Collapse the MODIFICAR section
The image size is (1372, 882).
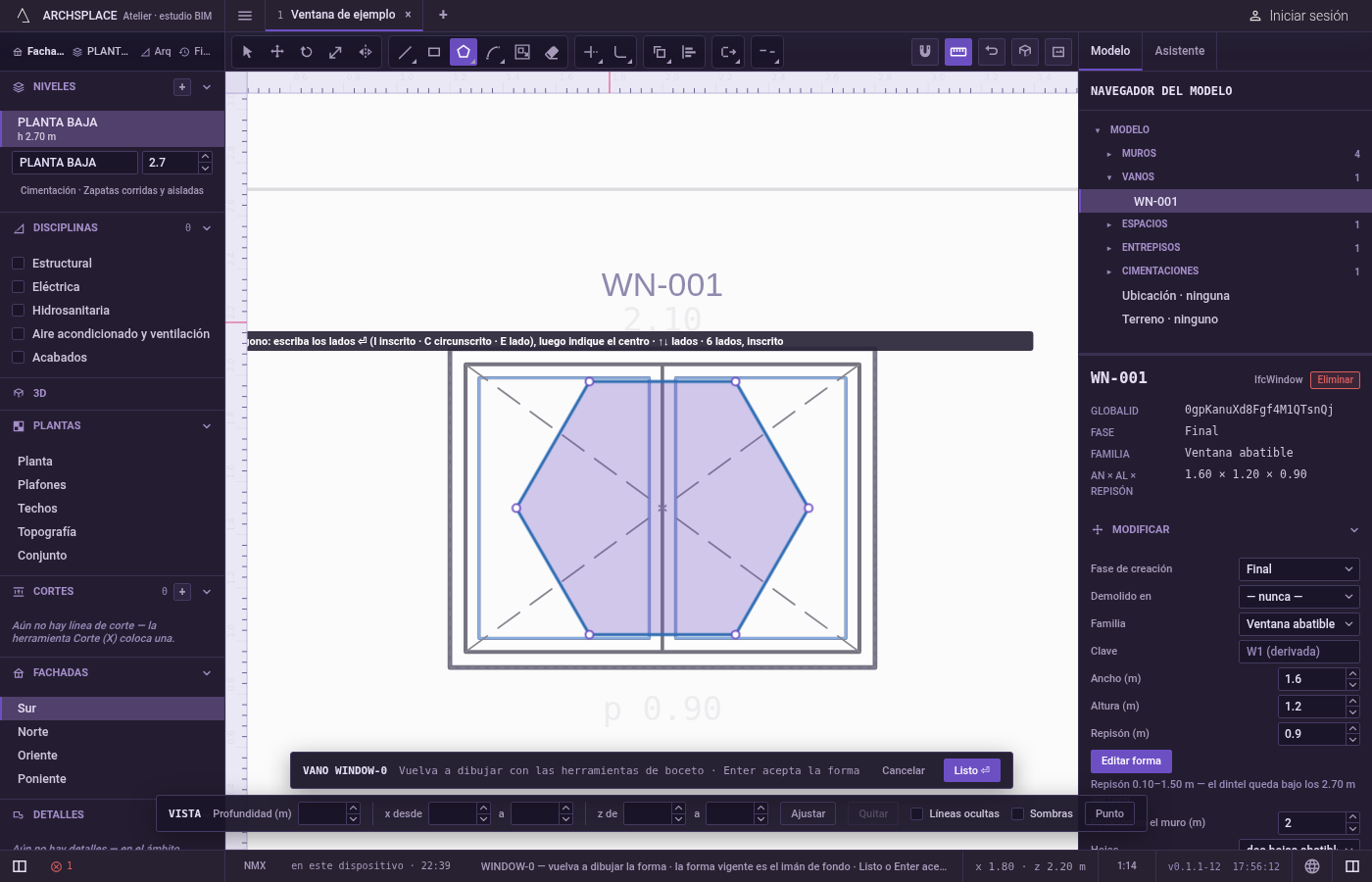tap(1354, 530)
